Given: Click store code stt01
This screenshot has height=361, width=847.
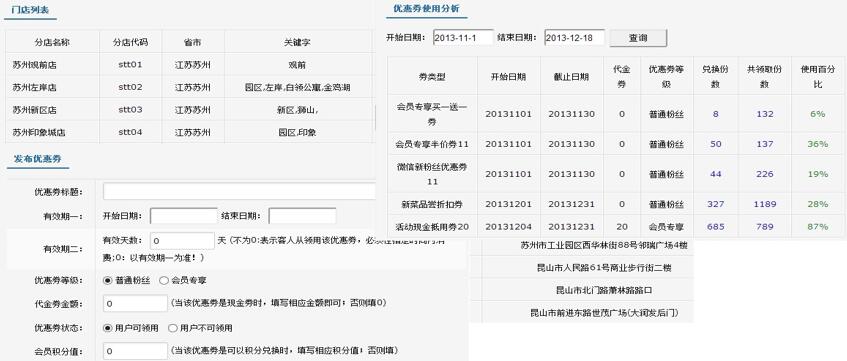Looking at the screenshot, I should coord(130,65).
